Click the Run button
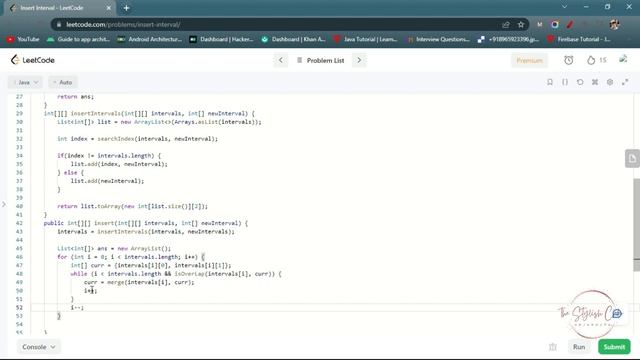 coord(579,347)
